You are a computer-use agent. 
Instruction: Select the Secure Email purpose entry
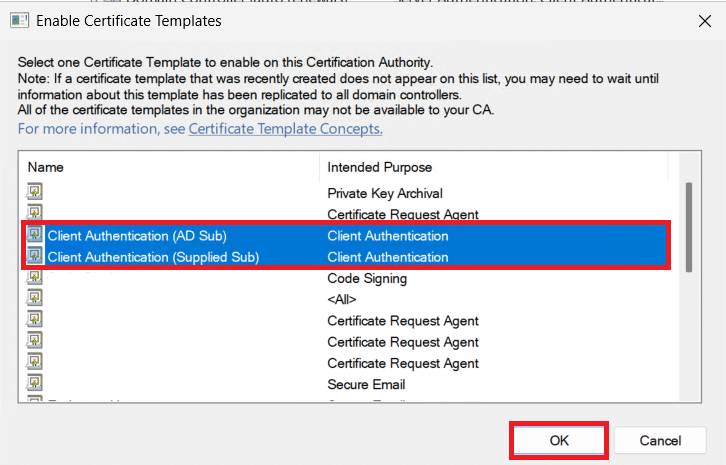pos(366,384)
